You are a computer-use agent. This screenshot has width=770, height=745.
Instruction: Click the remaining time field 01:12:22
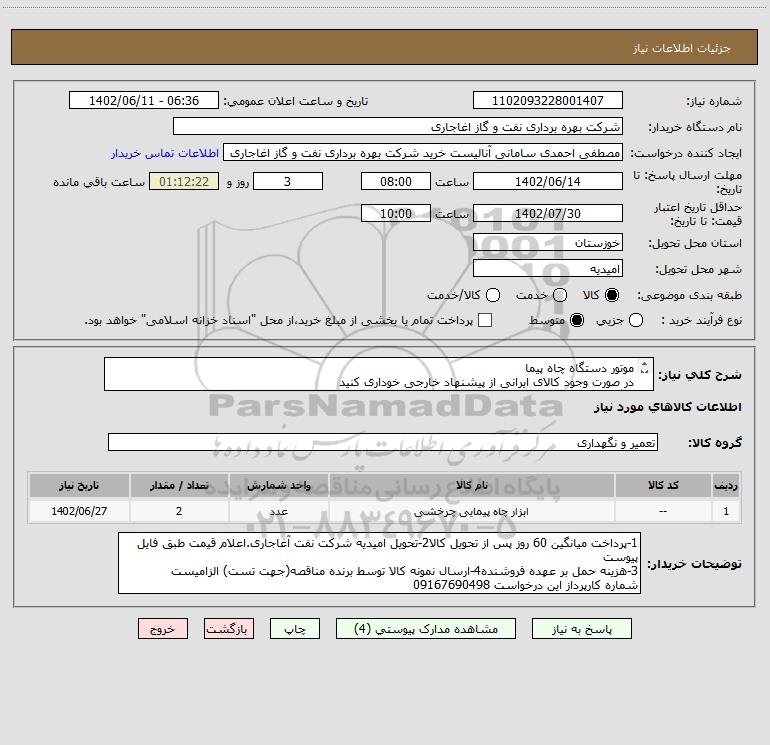tap(184, 181)
